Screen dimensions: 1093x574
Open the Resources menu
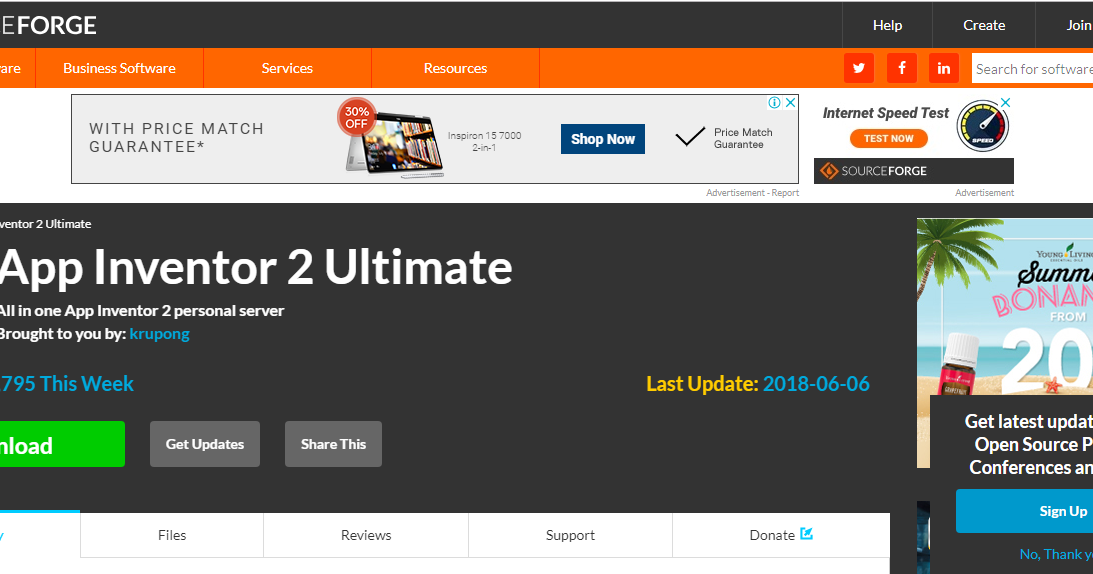(x=455, y=68)
